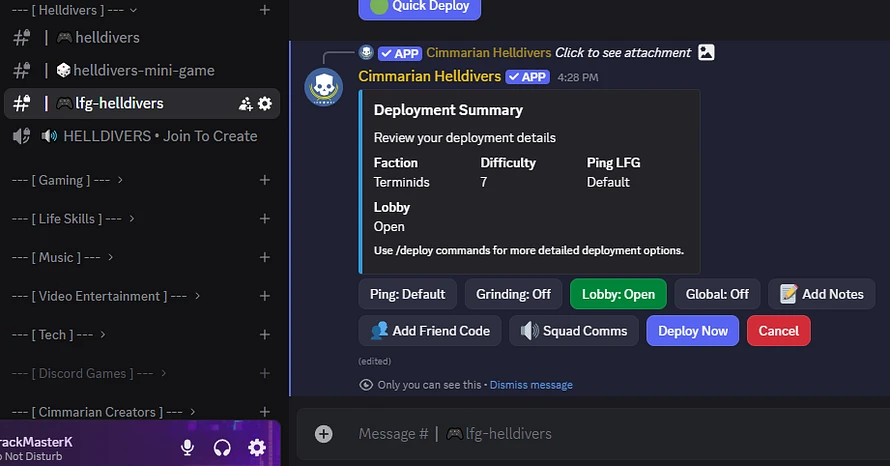The width and height of the screenshot is (890, 466).
Task: Click the small reply avatar icon
Action: [x=366, y=53]
